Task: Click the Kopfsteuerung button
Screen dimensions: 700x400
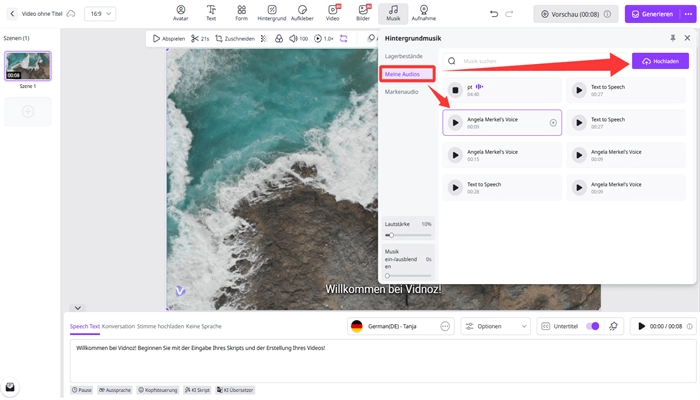Action: [x=158, y=390]
